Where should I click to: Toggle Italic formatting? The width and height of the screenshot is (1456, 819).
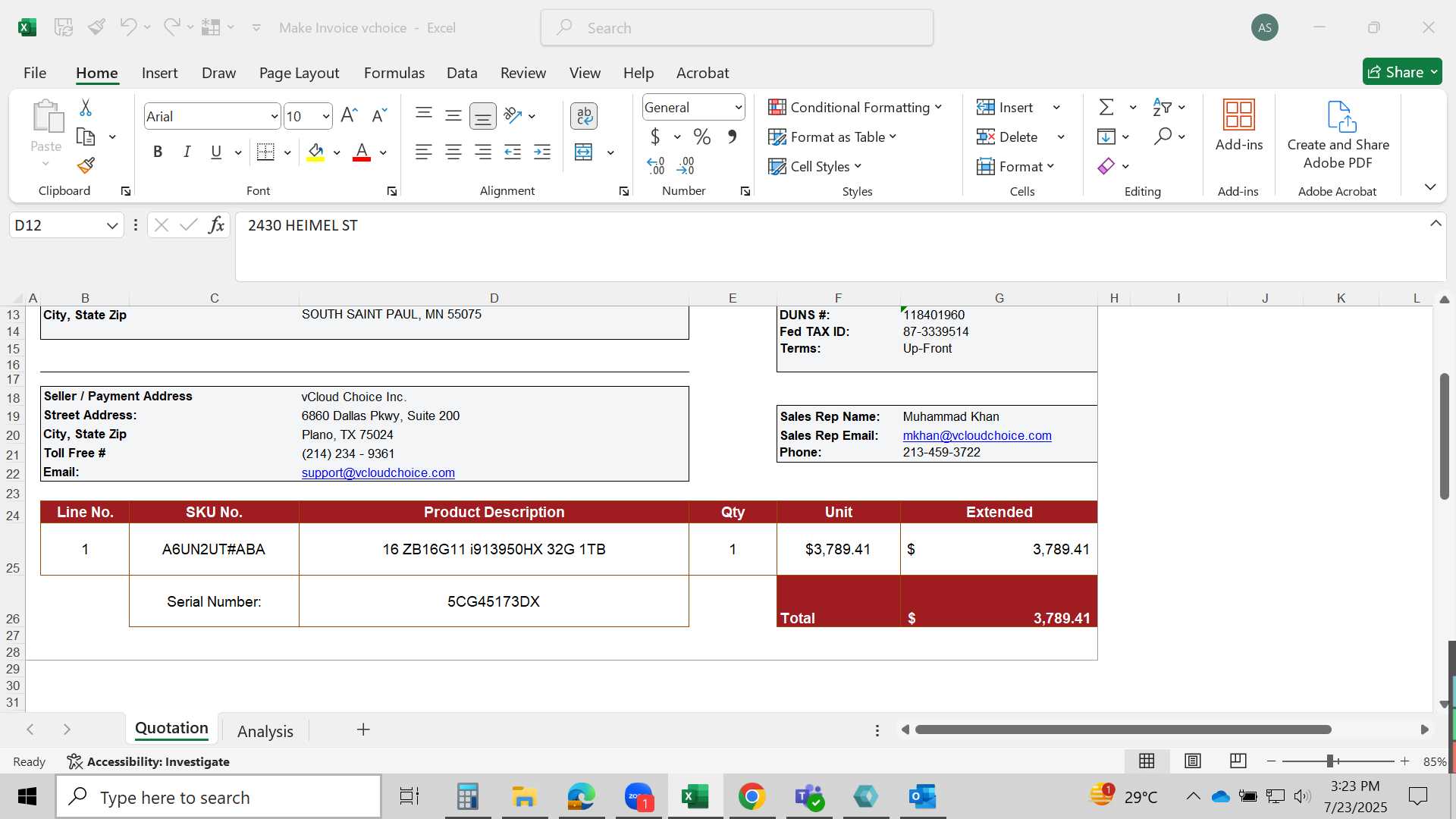coord(187,152)
